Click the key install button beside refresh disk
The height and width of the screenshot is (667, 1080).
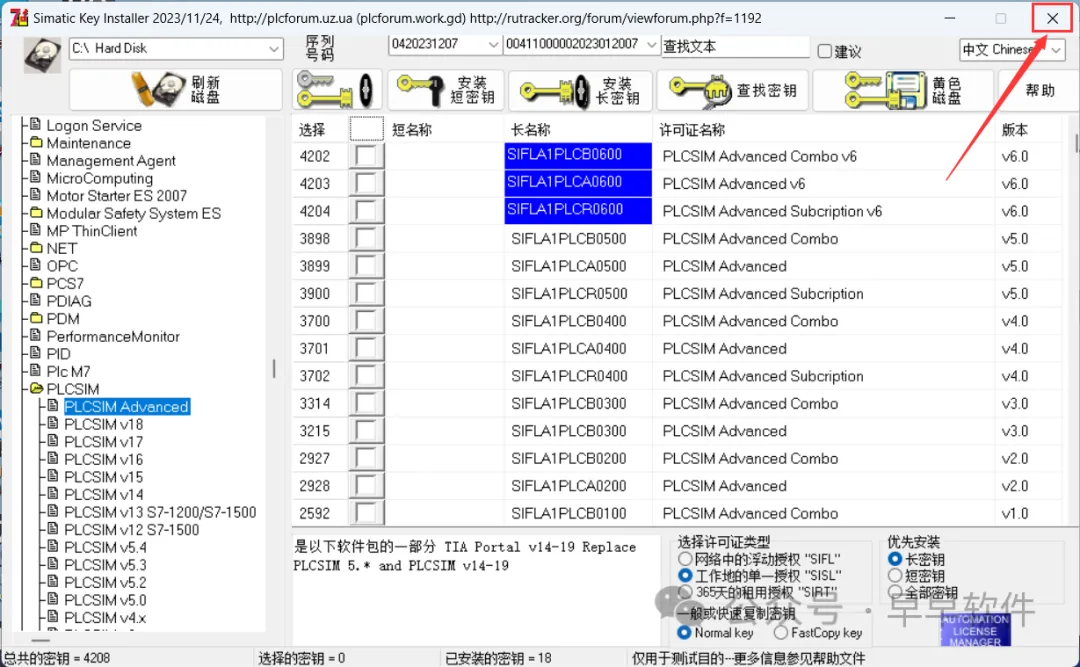(337, 90)
